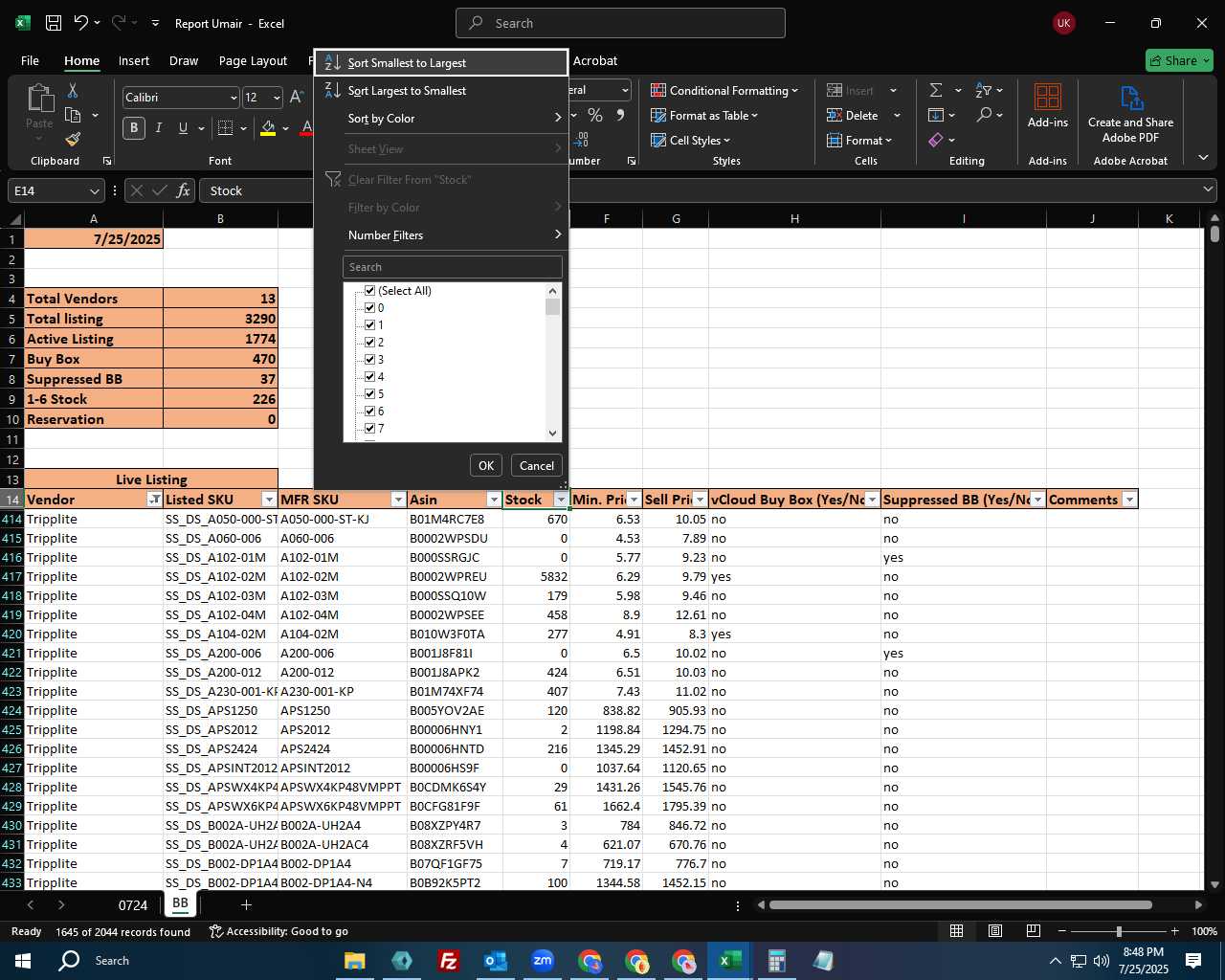Click the Save icon in title bar
The height and width of the screenshot is (980, 1225).
(x=54, y=23)
